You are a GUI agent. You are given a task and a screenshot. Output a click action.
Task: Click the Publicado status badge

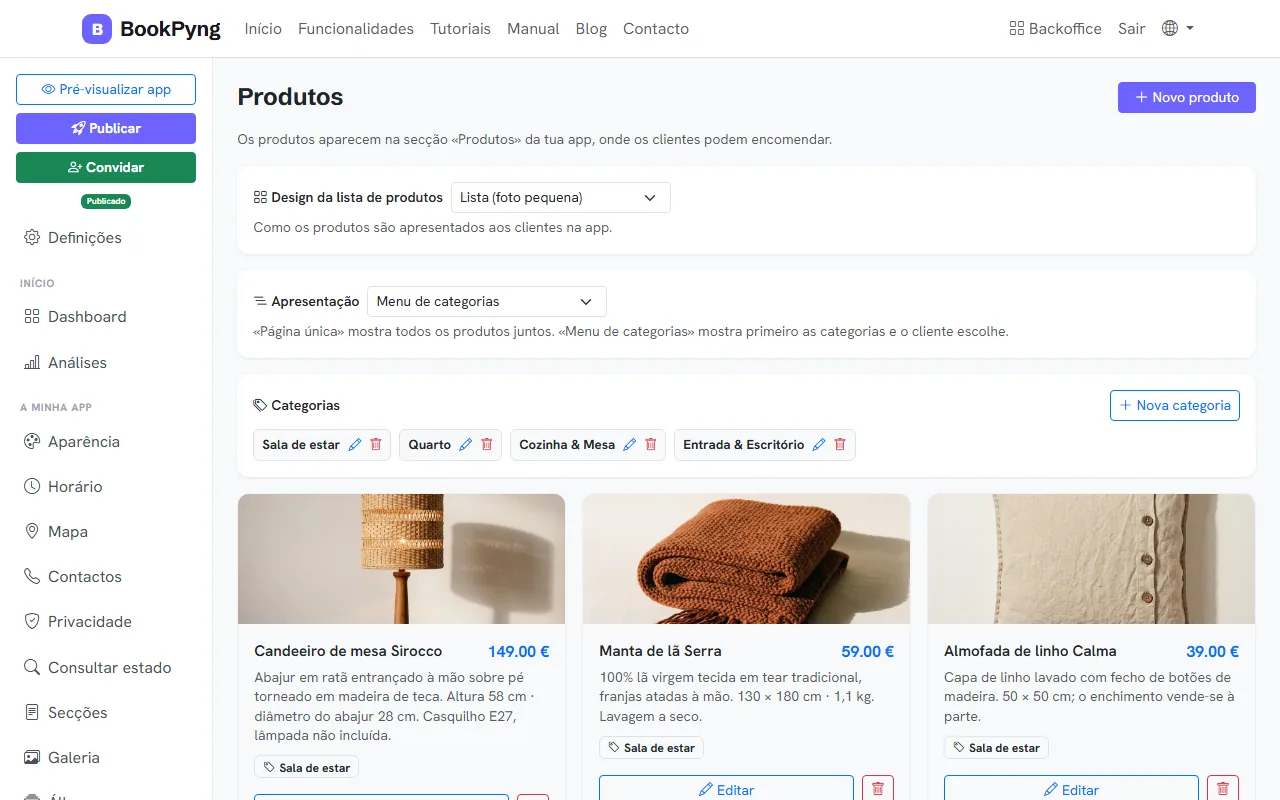tap(106, 201)
